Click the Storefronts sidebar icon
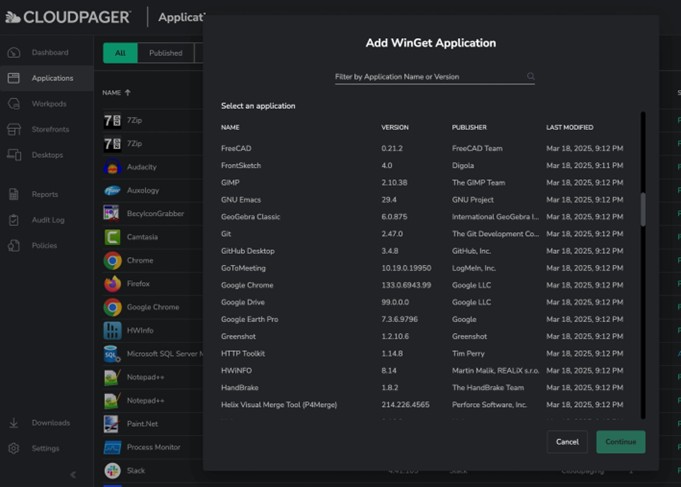This screenshot has width=681, height=487. pos(14,129)
